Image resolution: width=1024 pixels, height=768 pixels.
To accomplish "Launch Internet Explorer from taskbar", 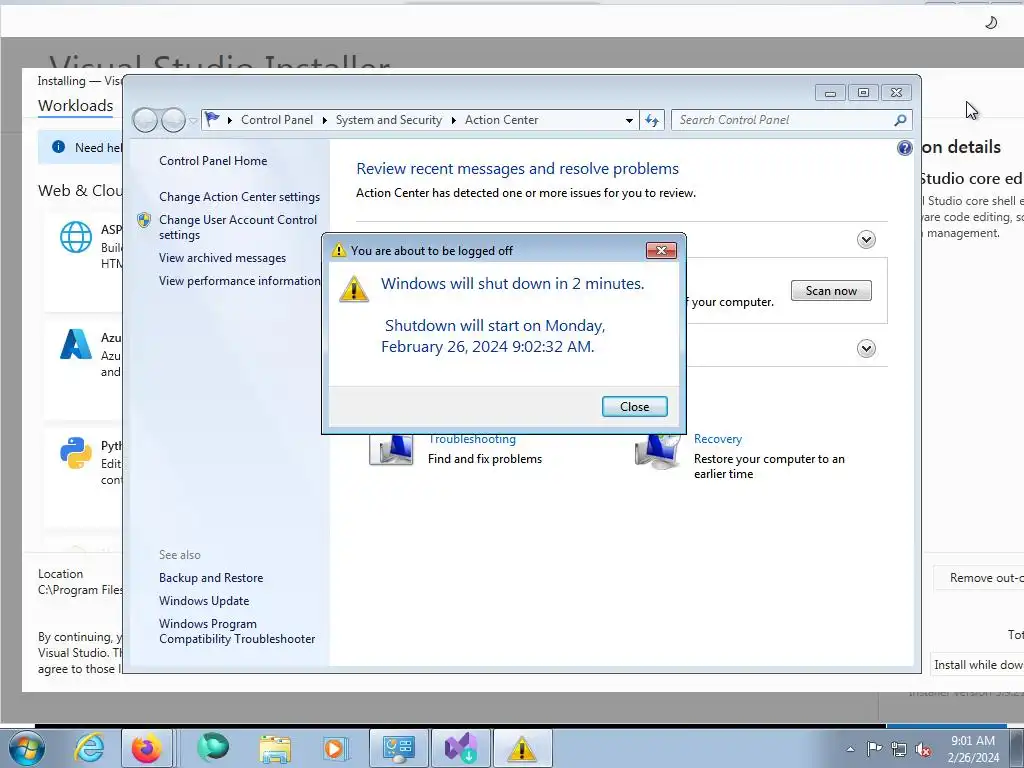I will pyautogui.click(x=89, y=748).
